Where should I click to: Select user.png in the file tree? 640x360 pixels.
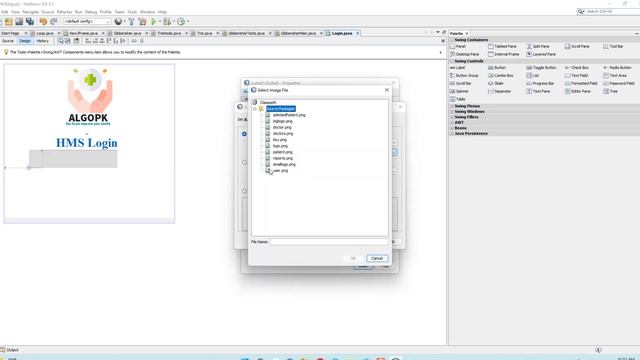280,171
